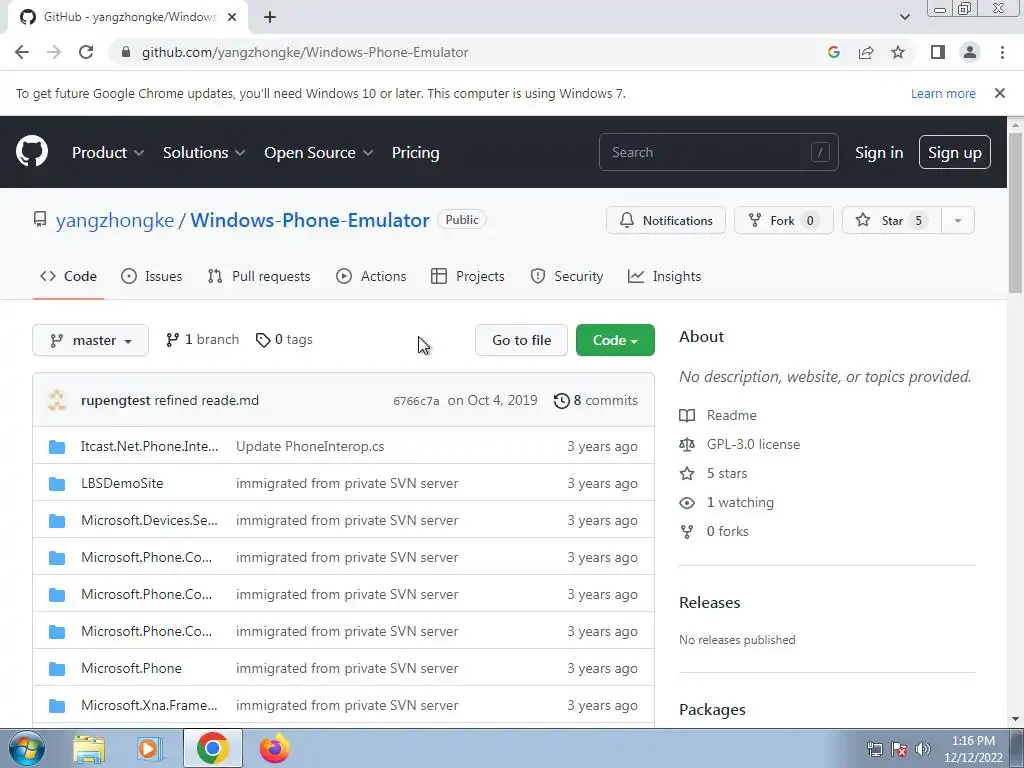Open the green Code dropdown button

click(x=615, y=340)
